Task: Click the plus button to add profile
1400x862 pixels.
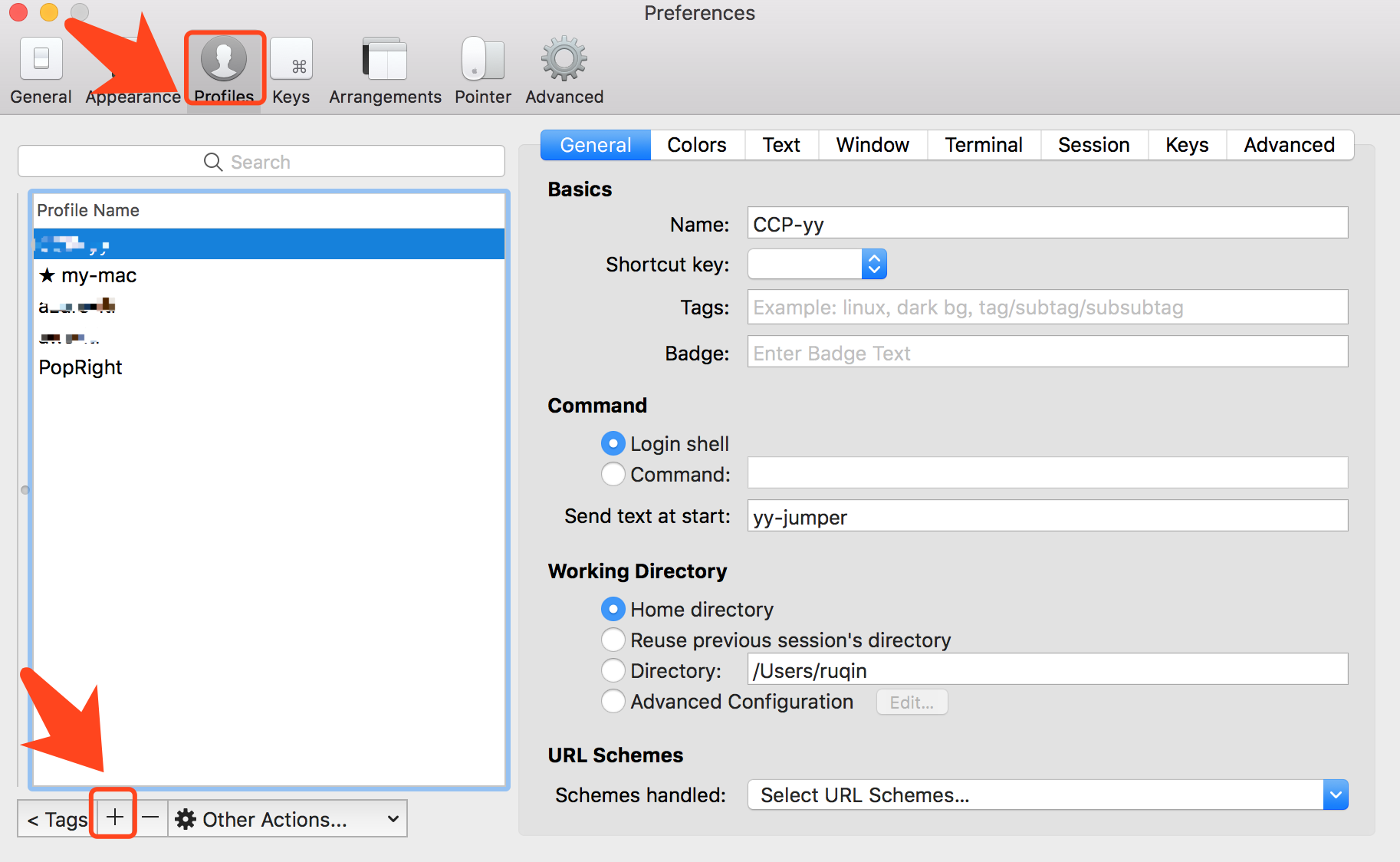Action: coord(114,818)
